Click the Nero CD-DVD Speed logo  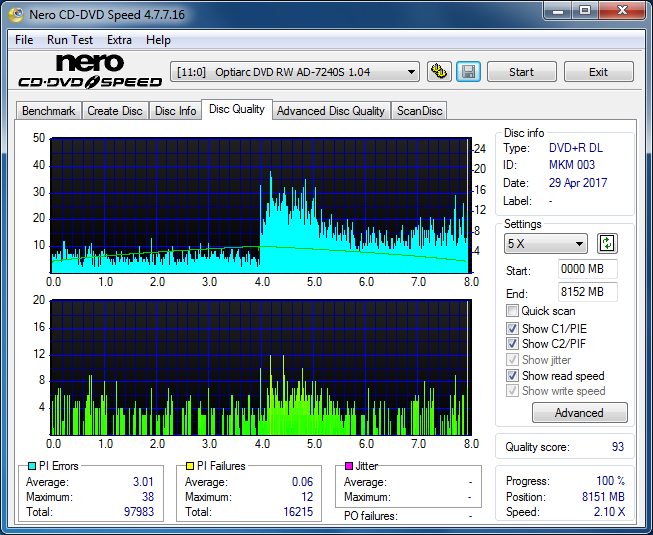[x=90, y=71]
